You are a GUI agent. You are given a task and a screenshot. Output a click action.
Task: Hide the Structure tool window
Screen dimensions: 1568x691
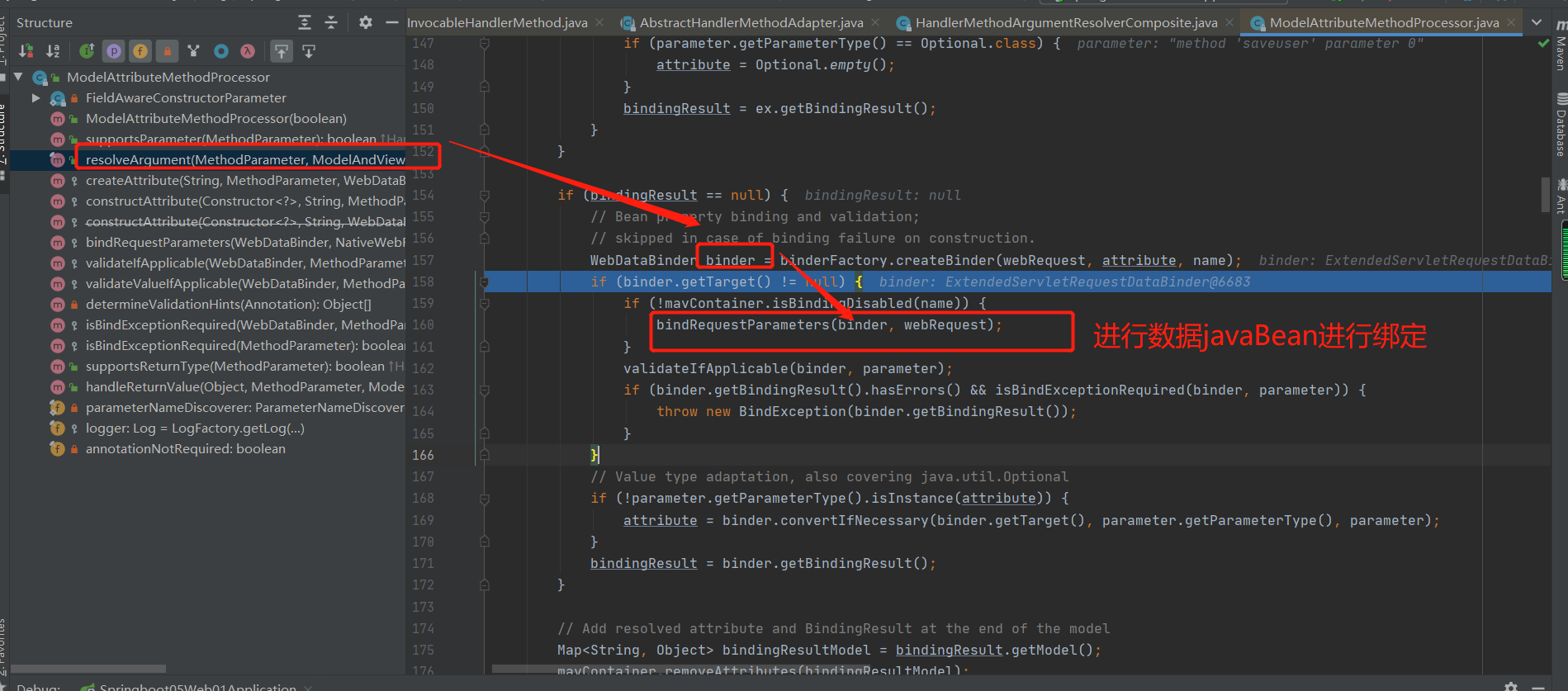coord(391,22)
